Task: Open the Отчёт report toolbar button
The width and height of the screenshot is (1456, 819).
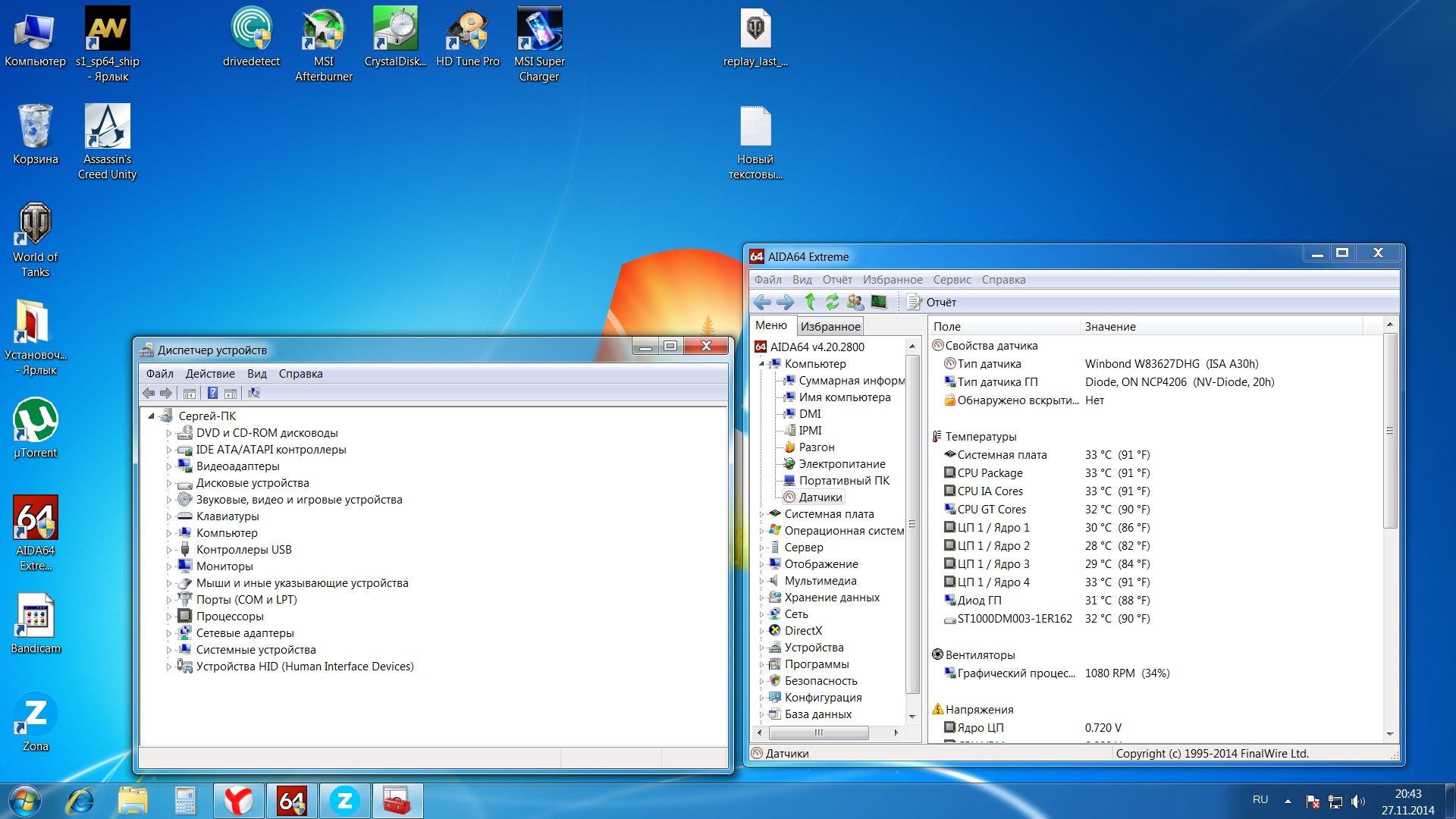Action: point(932,302)
